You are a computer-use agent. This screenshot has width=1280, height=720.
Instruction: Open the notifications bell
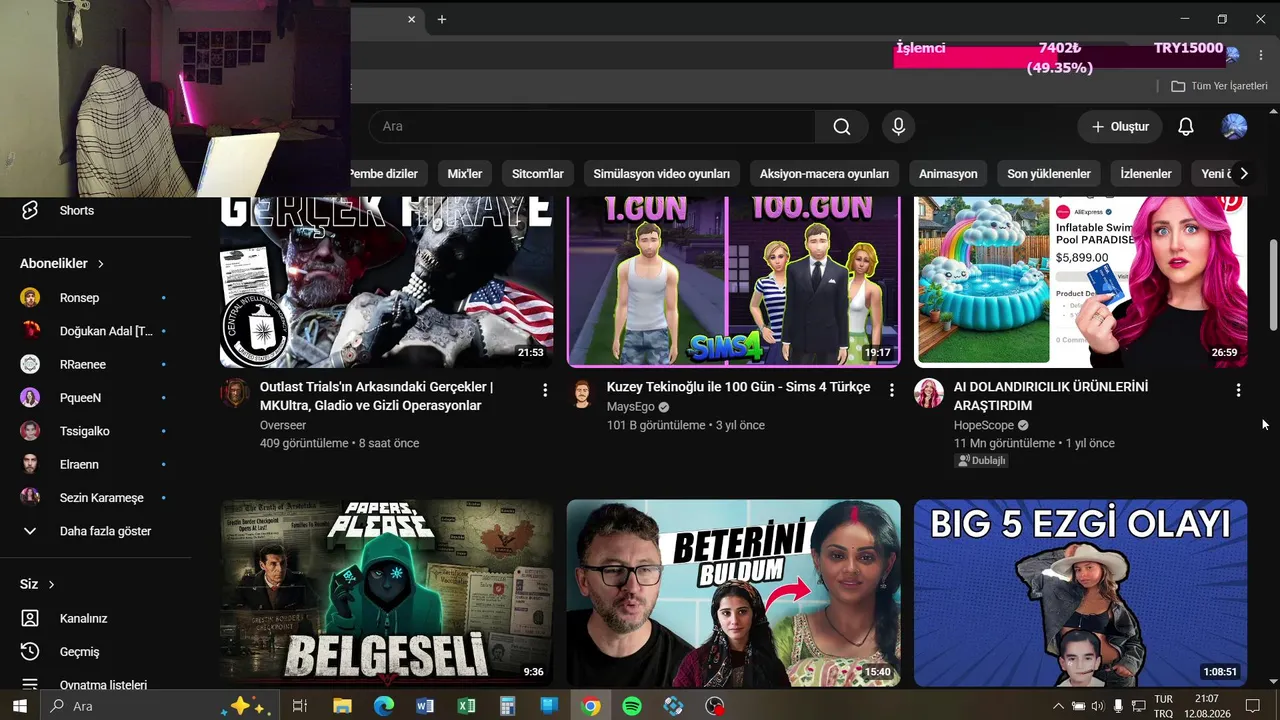click(1185, 127)
